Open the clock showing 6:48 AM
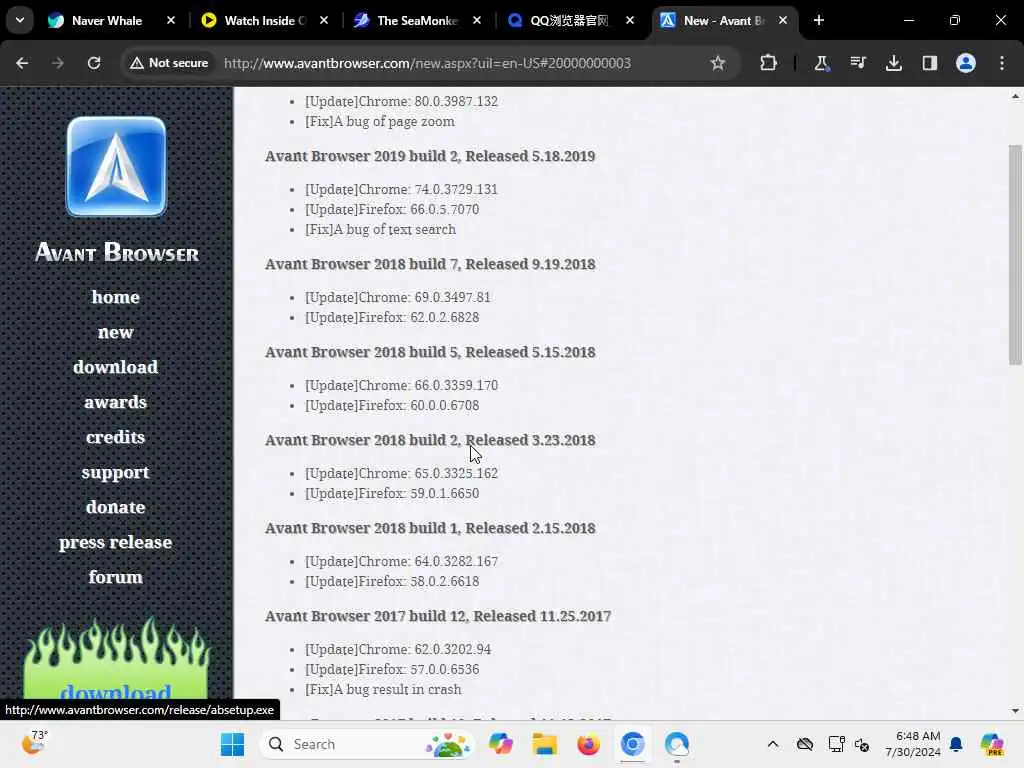The height and width of the screenshot is (768, 1024). click(913, 744)
